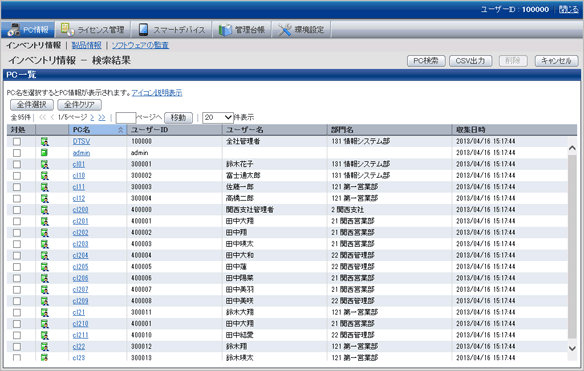Click PC status icon in cl210 row

45,324
